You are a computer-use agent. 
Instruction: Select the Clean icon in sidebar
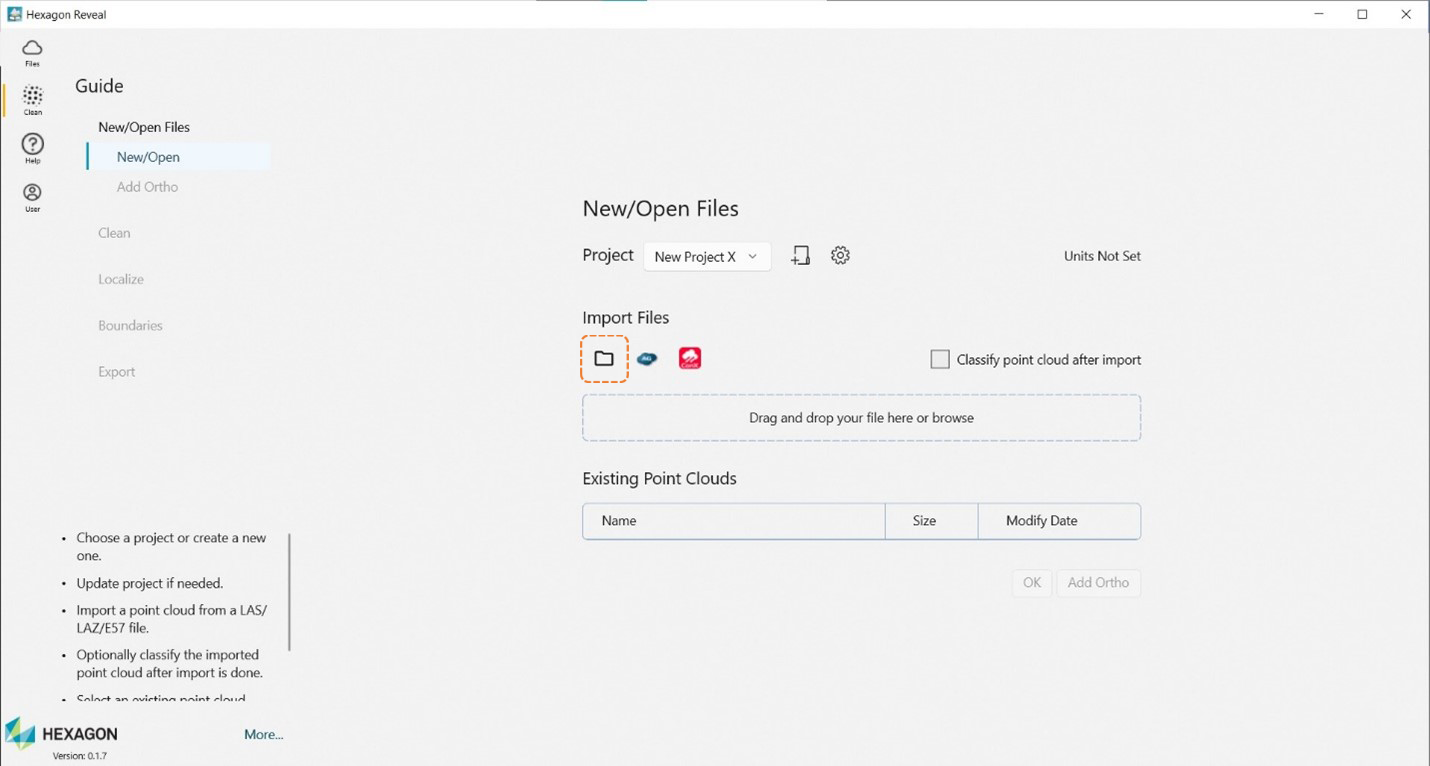click(32, 100)
